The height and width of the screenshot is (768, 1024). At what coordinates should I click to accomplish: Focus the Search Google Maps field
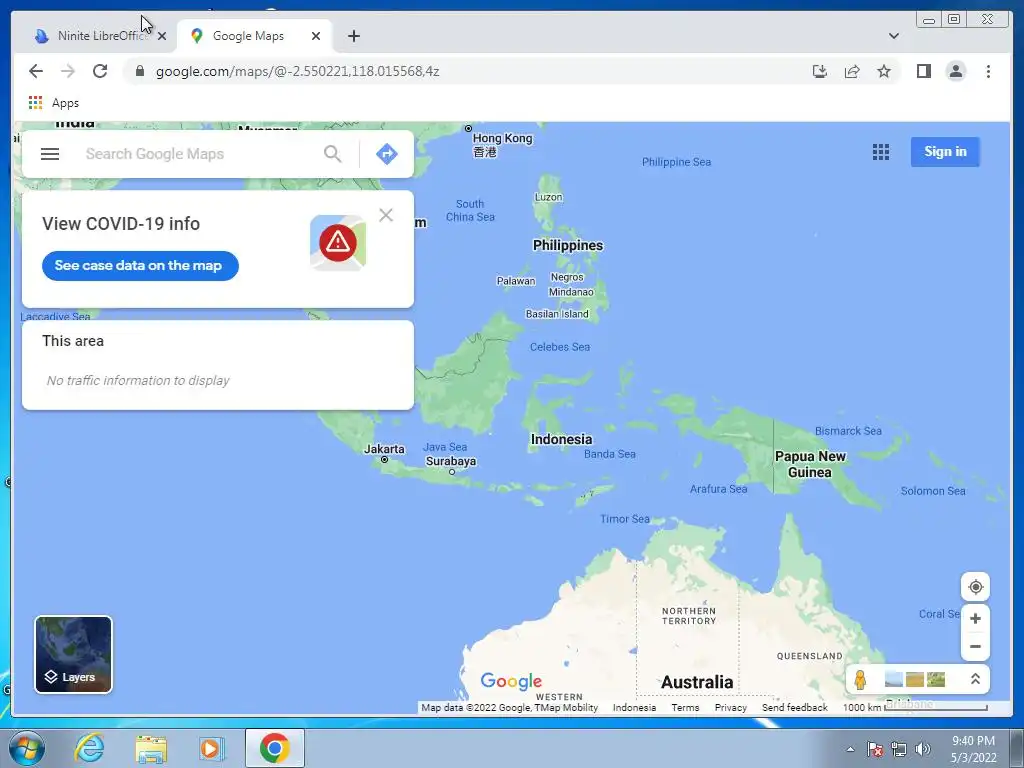coord(199,154)
